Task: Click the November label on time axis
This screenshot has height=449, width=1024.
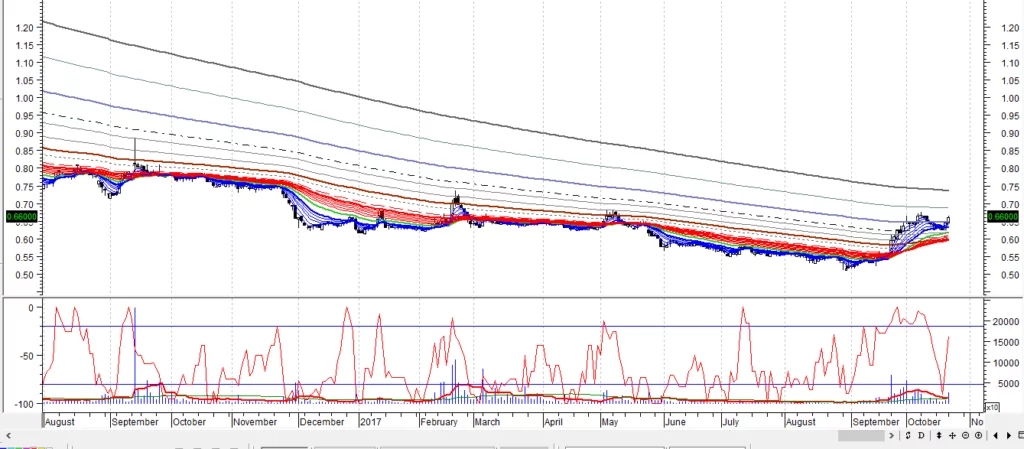Action: click(x=255, y=422)
